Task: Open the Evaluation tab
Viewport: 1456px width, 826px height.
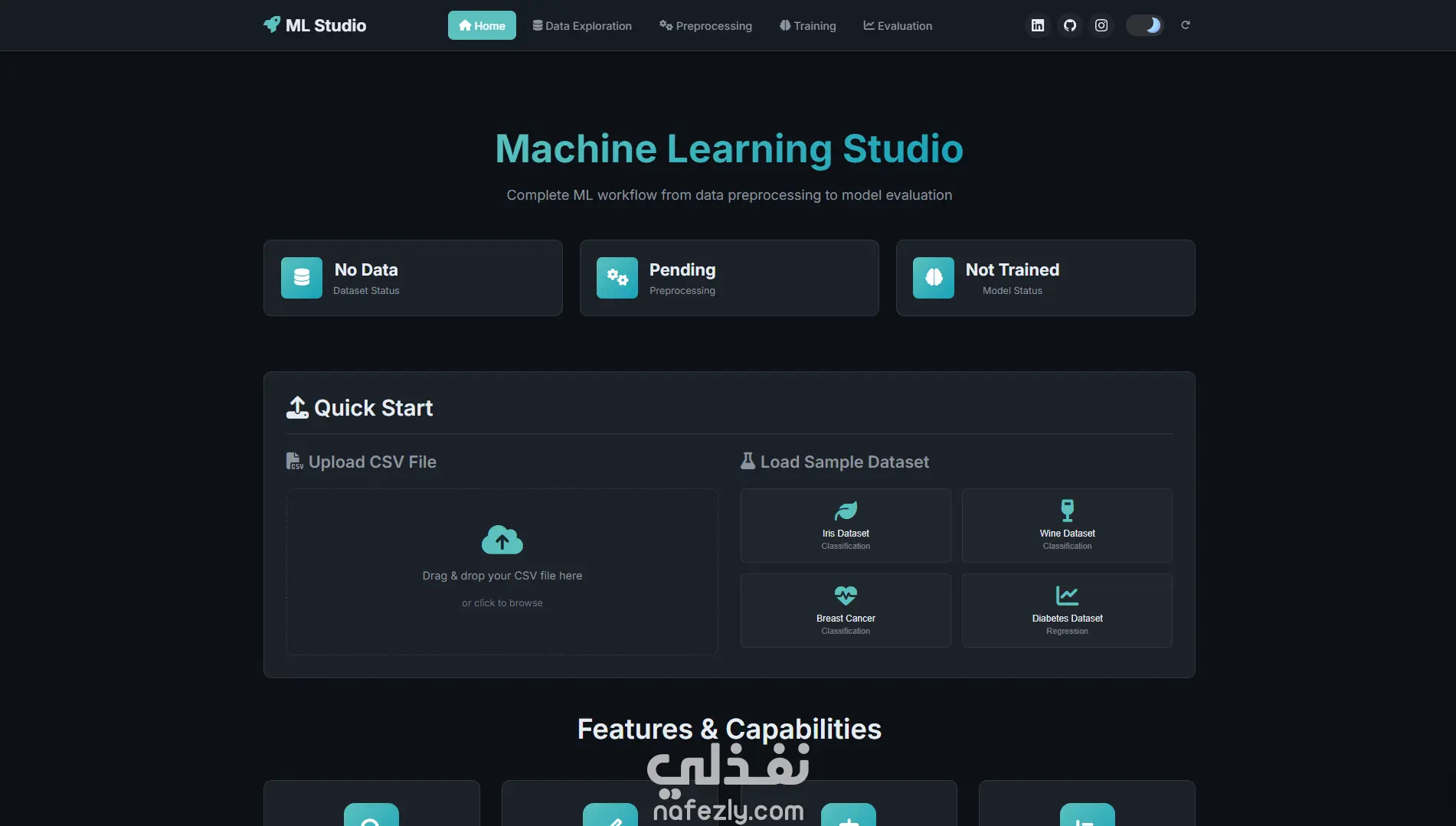Action: pos(898,25)
